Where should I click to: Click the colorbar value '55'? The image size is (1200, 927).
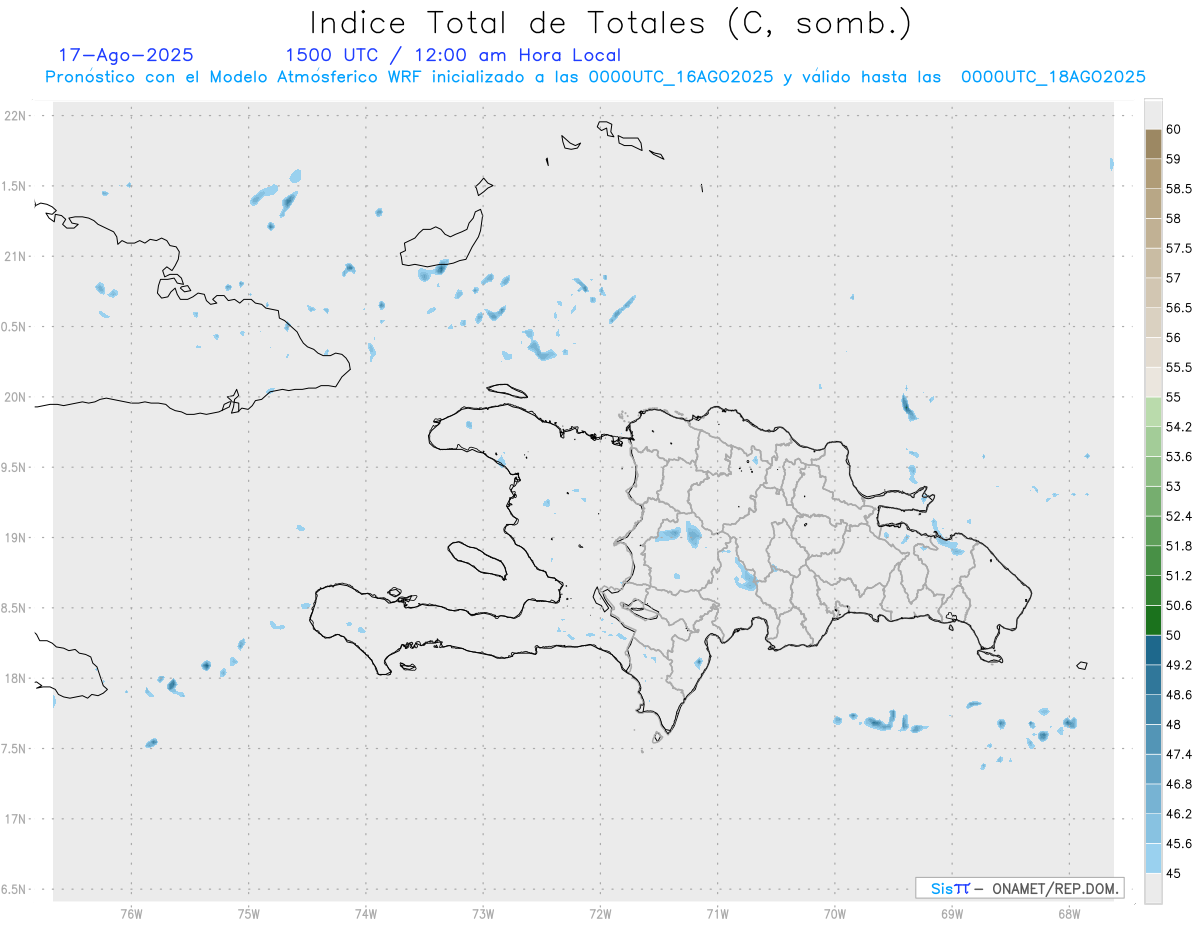click(x=1172, y=397)
